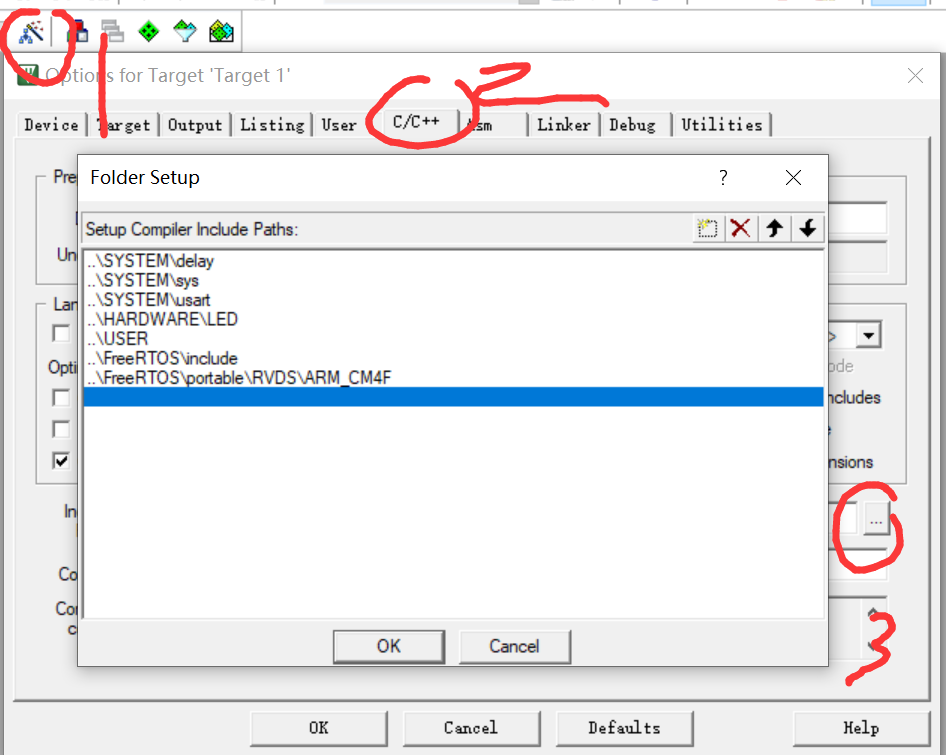The width and height of the screenshot is (946, 755).
Task: Add a new include path entry icon
Action: (707, 229)
